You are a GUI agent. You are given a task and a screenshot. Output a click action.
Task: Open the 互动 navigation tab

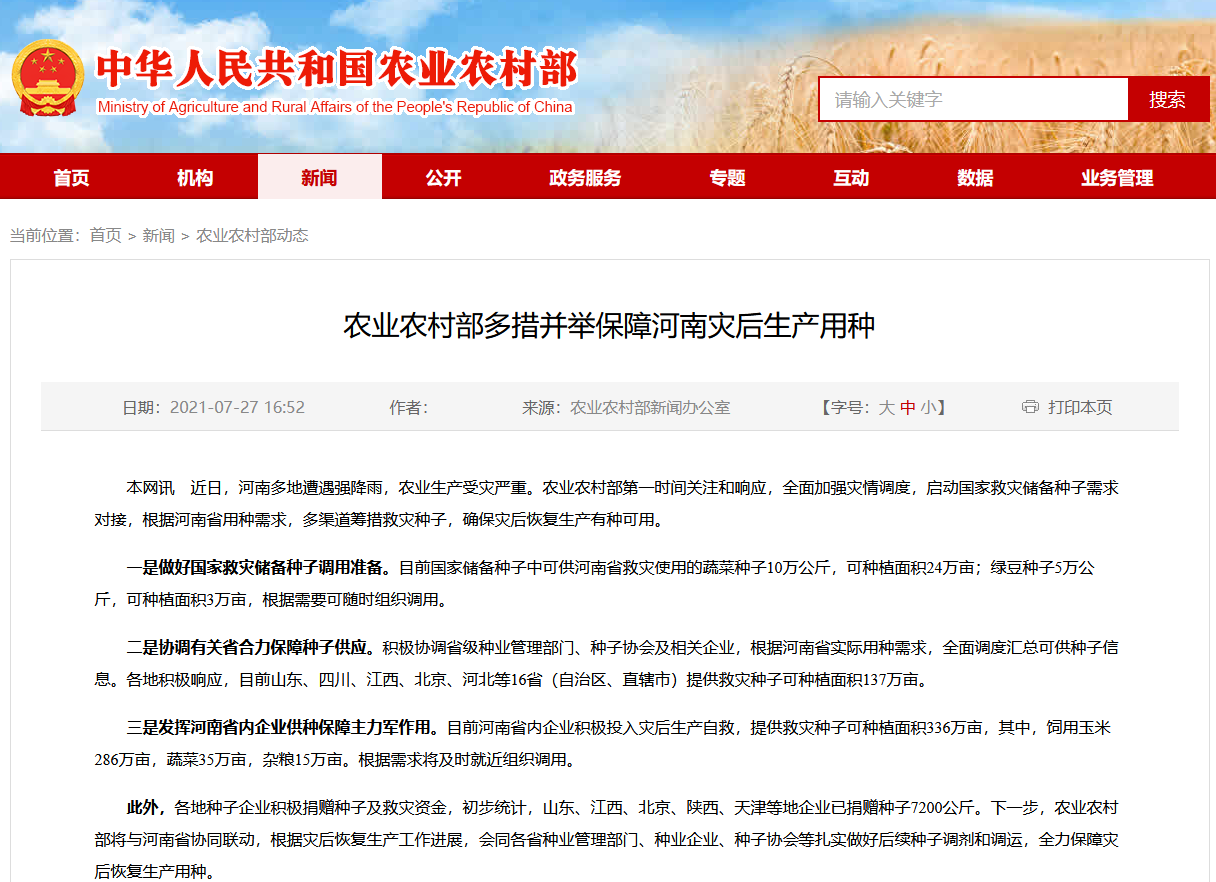[x=851, y=177]
